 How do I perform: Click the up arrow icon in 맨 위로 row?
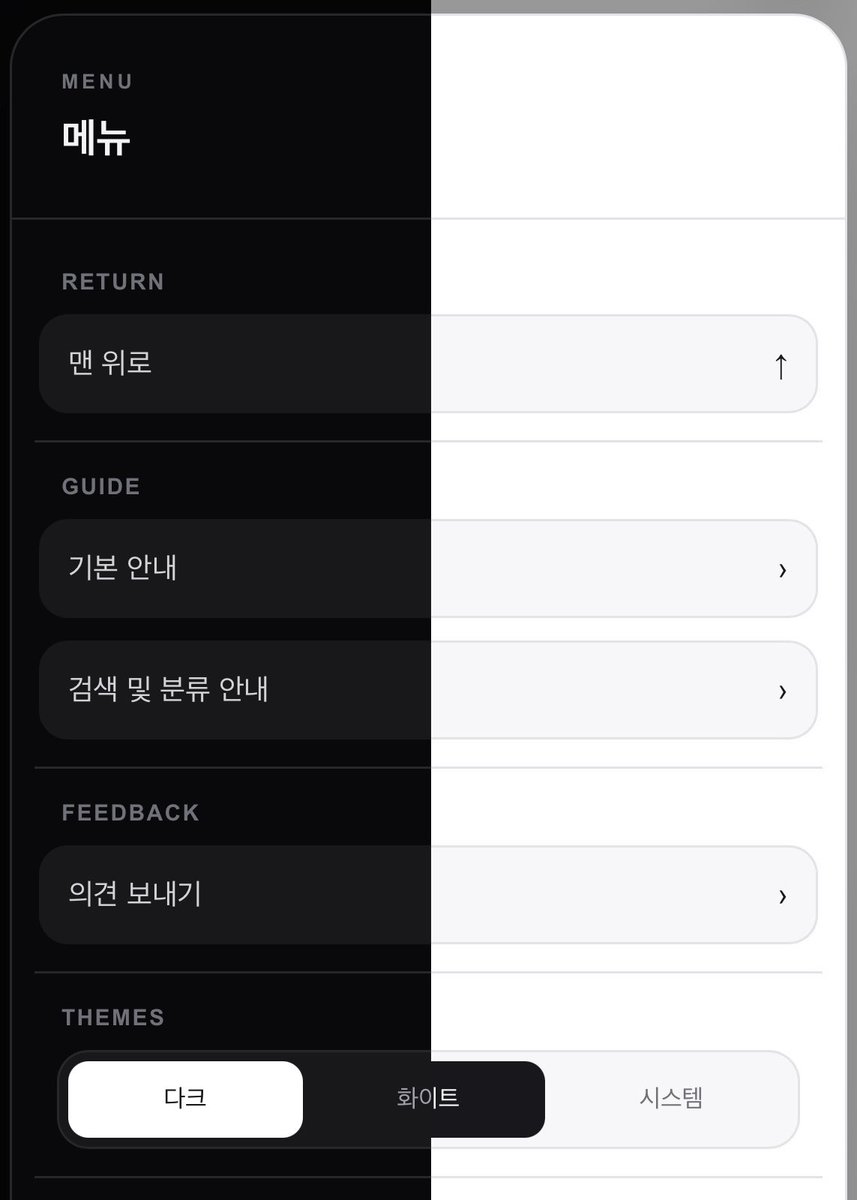[781, 366]
